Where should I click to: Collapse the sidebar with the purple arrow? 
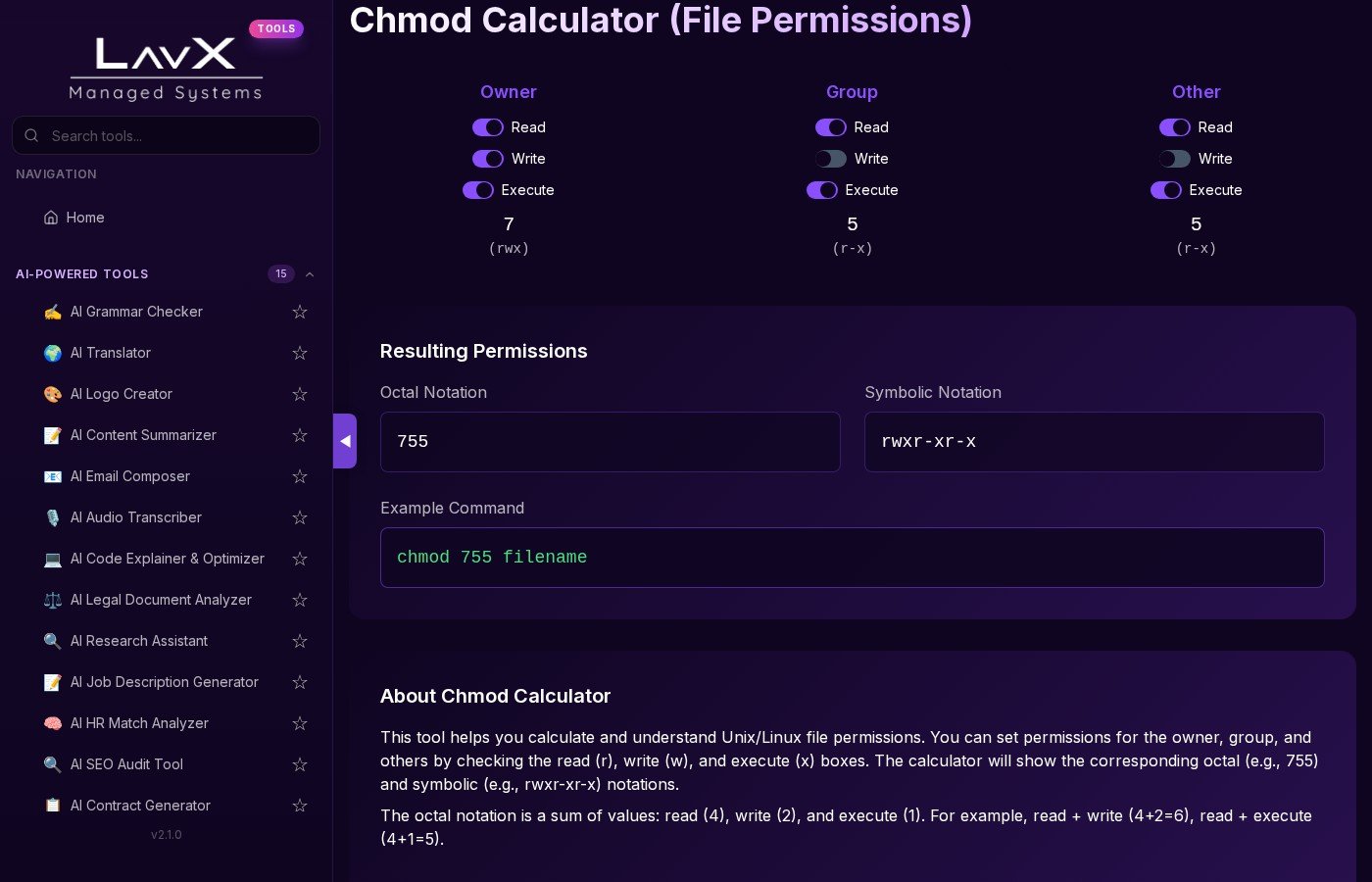coord(345,441)
